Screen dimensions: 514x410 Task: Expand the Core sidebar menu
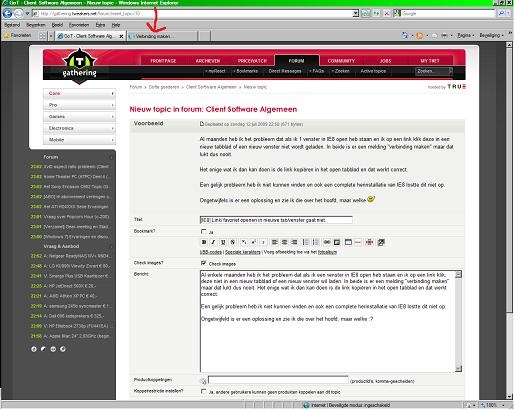tap(79, 93)
